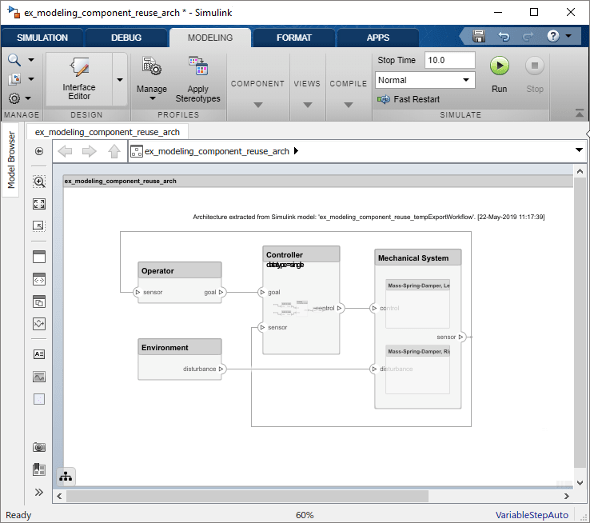Expand the breadcrumb arrow after model name
Viewport: 590px width, 523px height.
coord(296,151)
